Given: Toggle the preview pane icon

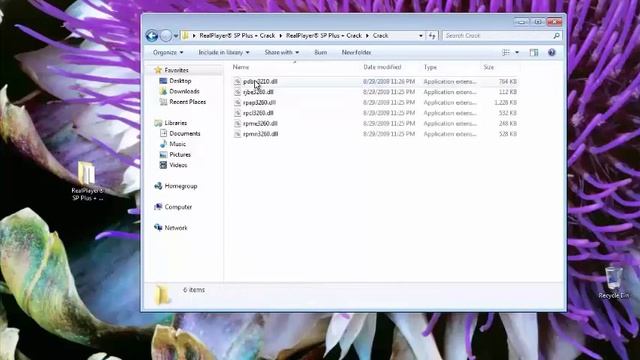Looking at the screenshot, I should click(534, 53).
